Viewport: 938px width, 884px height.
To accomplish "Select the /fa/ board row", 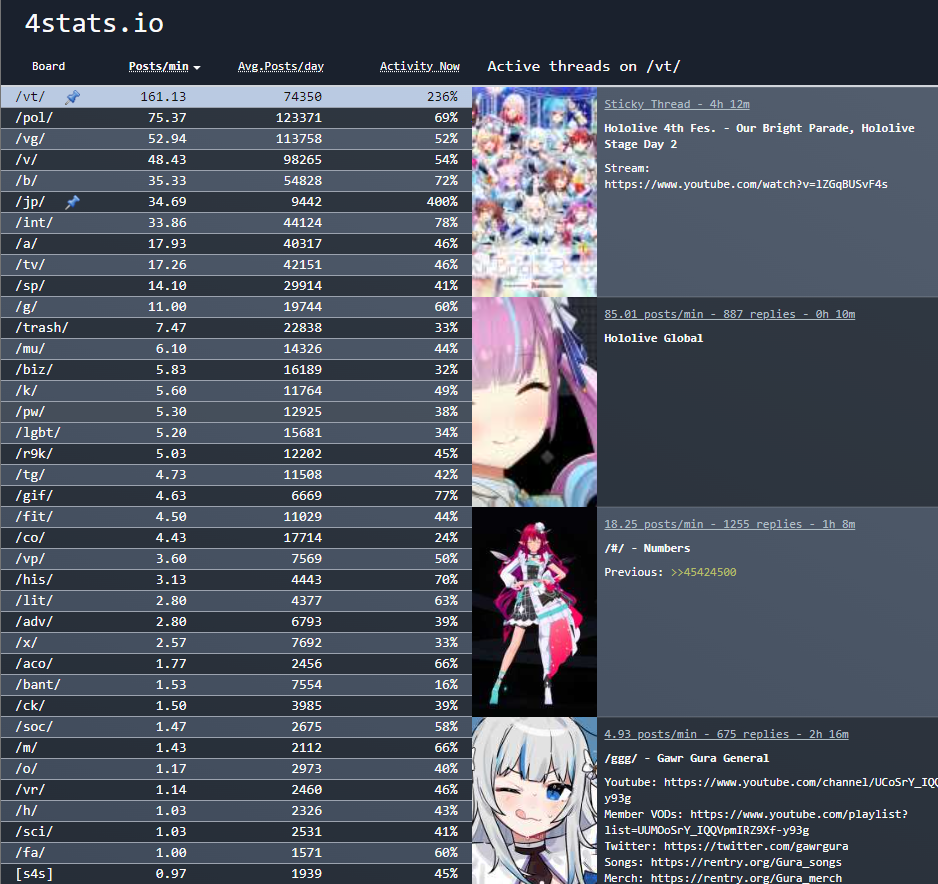I will coord(236,853).
